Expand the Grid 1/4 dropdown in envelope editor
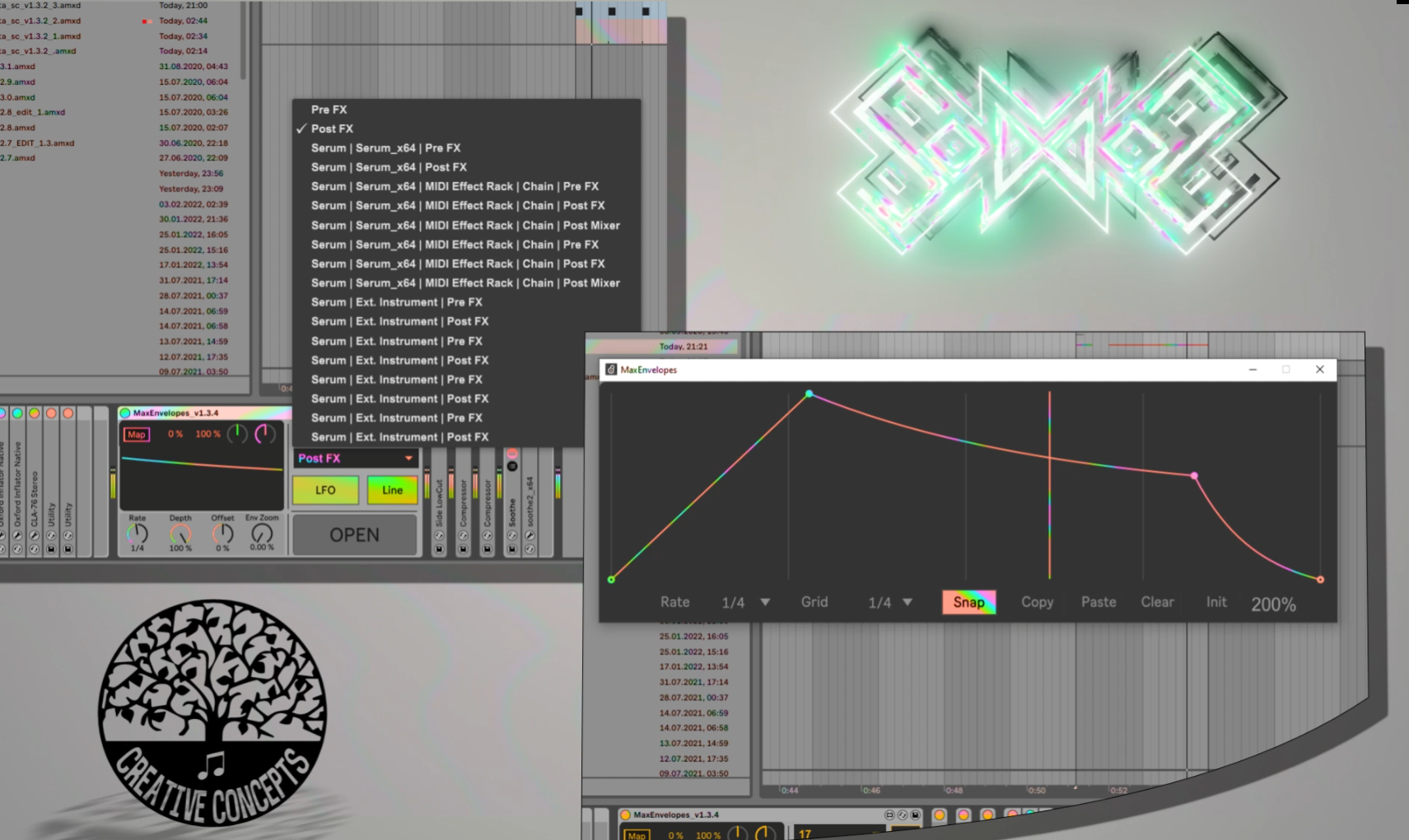The width and height of the screenshot is (1409, 840). [907, 602]
